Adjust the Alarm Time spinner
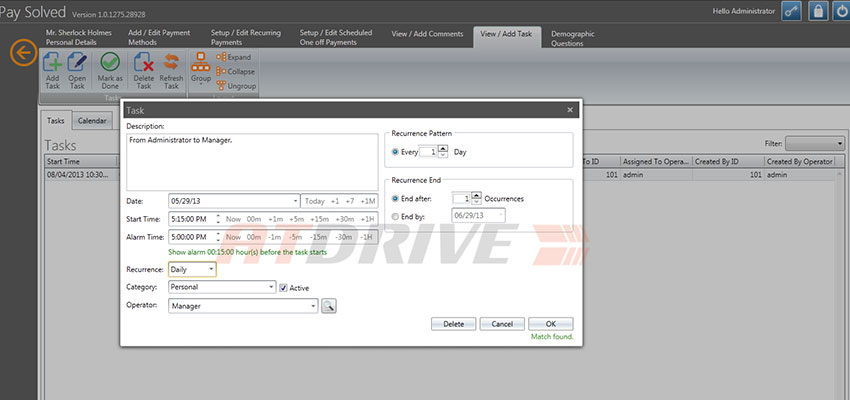 click(218, 237)
